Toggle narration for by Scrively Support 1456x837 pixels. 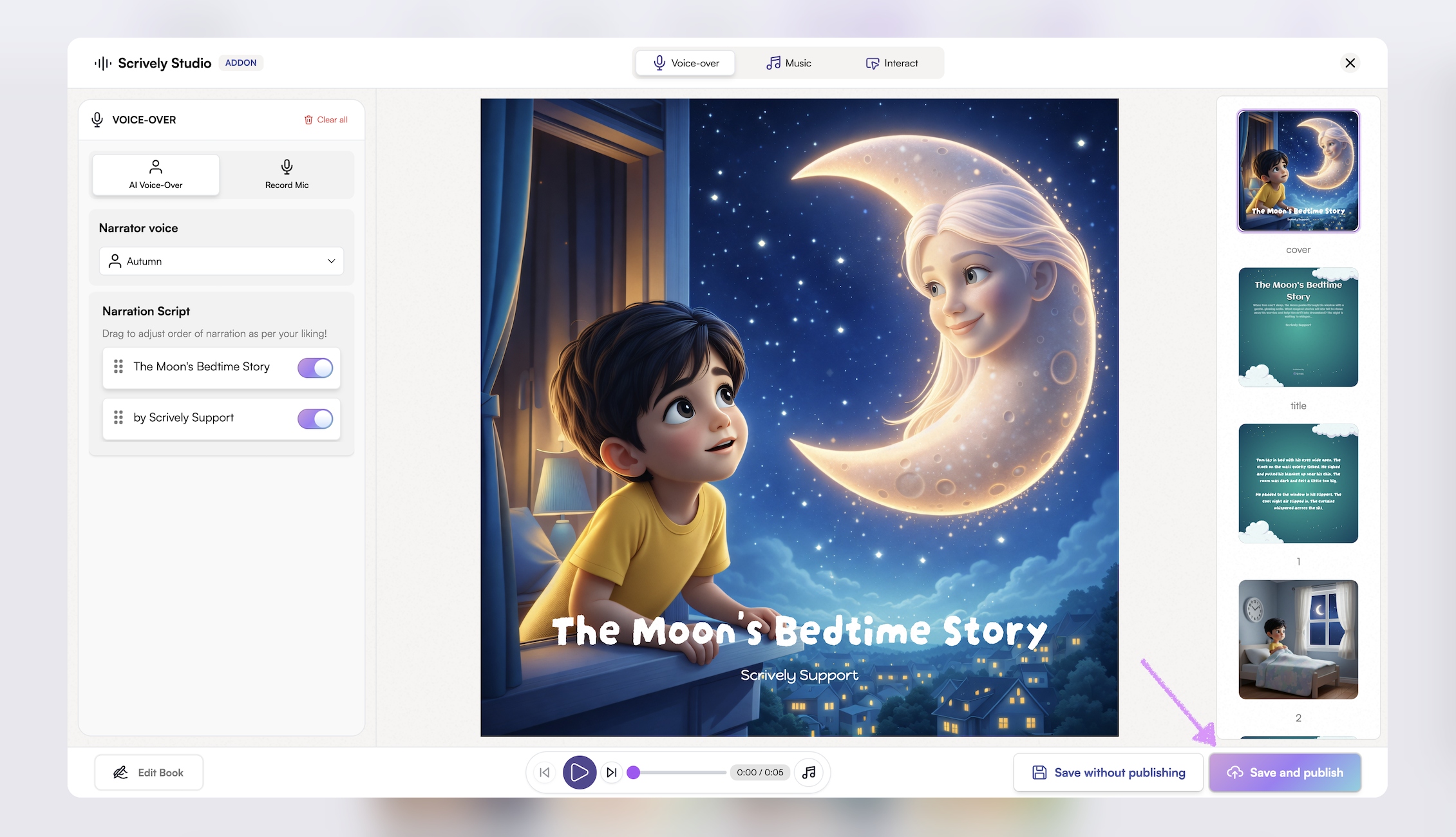point(315,418)
